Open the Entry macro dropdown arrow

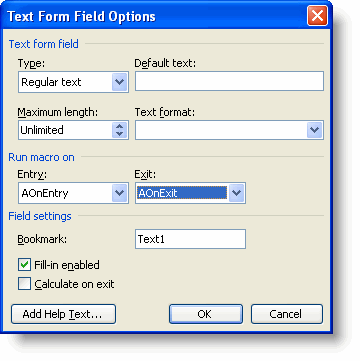click(120, 193)
